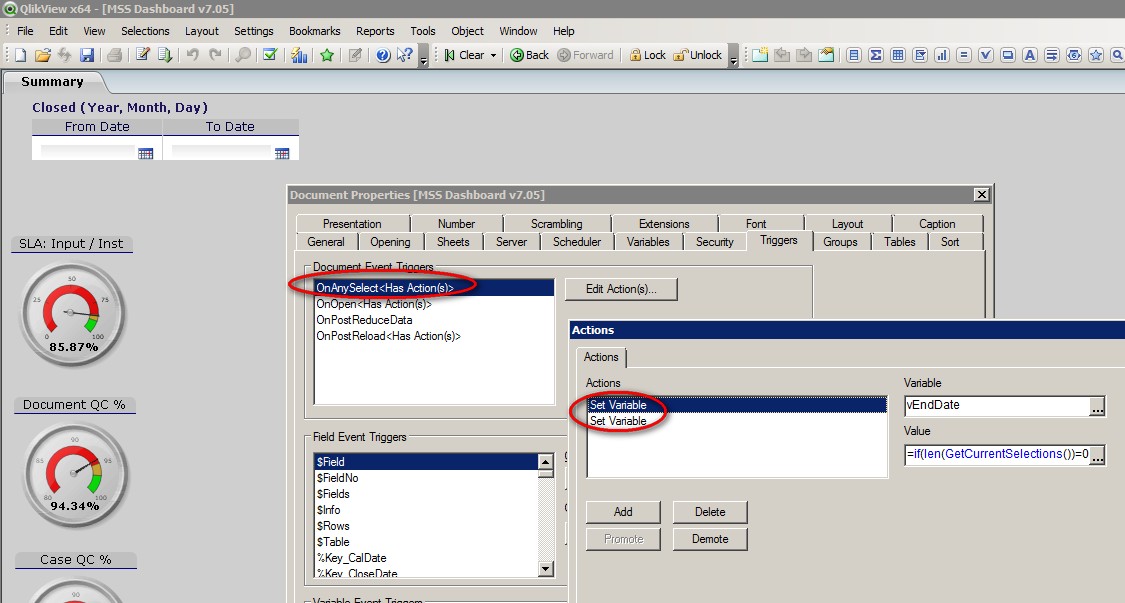The width and height of the screenshot is (1125, 603).
Task: Click SLA: Input / Inst gauge chart
Action: [72, 313]
